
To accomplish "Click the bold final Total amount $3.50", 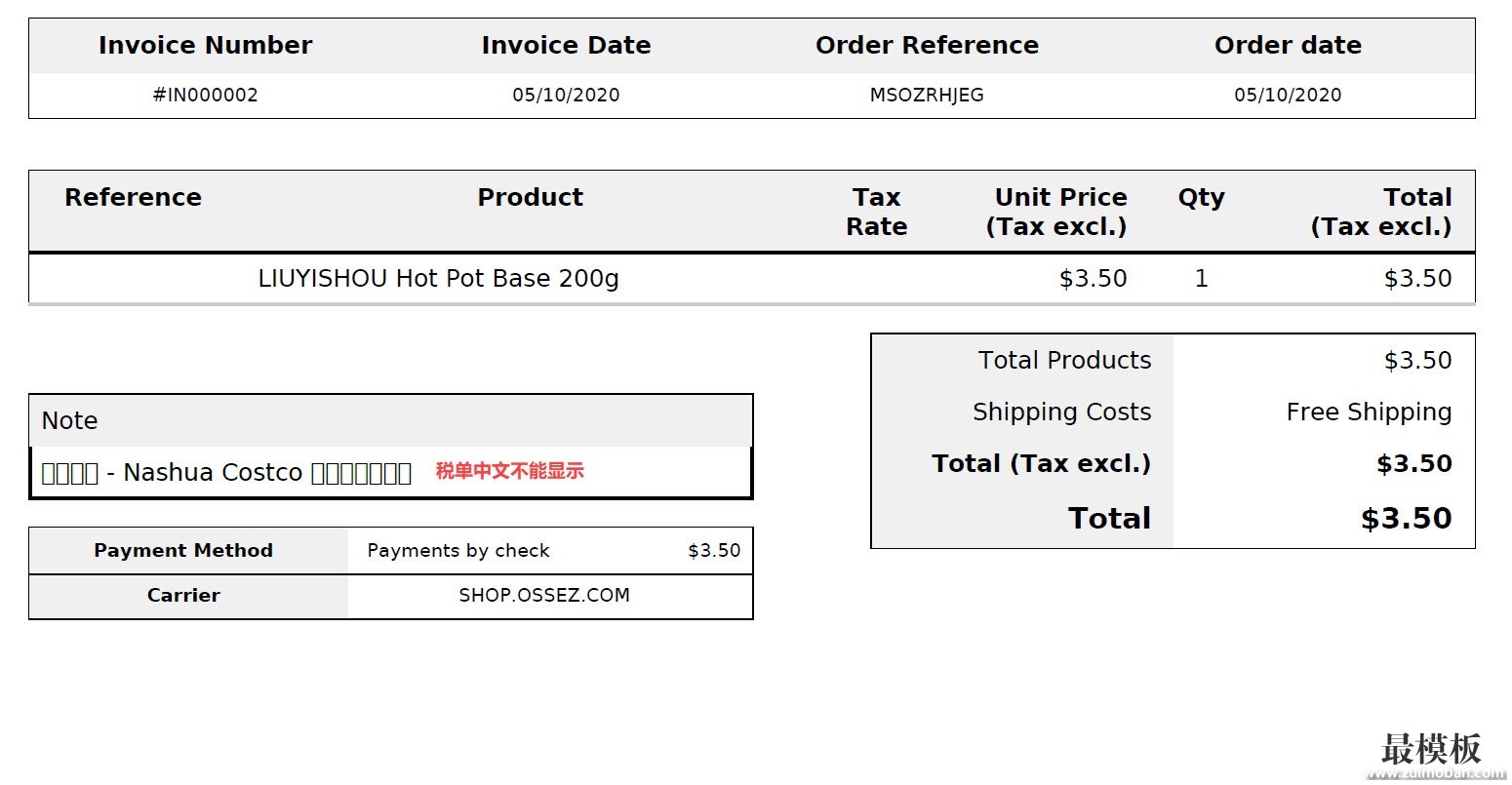I will click(1406, 519).
